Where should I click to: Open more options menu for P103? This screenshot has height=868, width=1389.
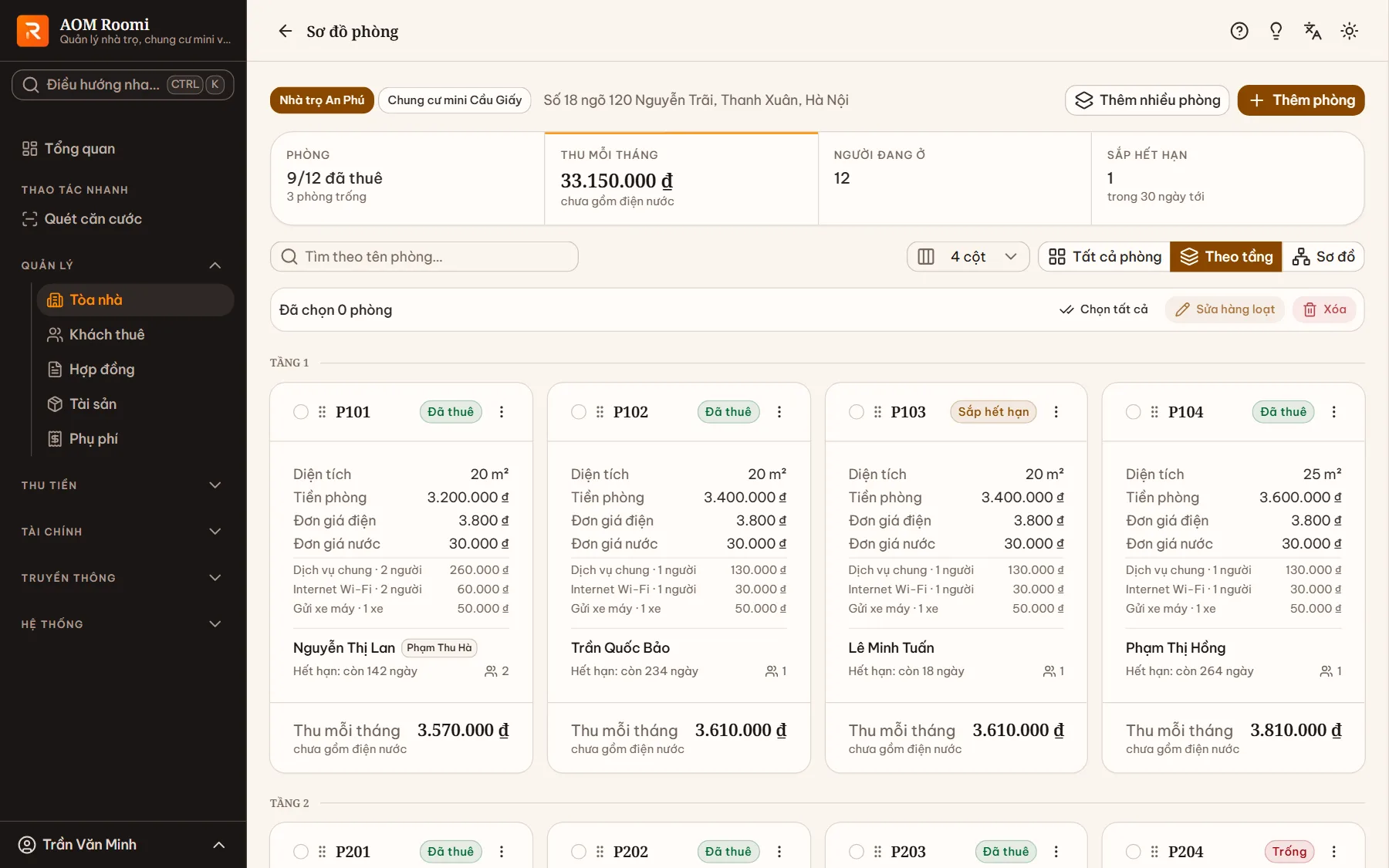point(1056,412)
